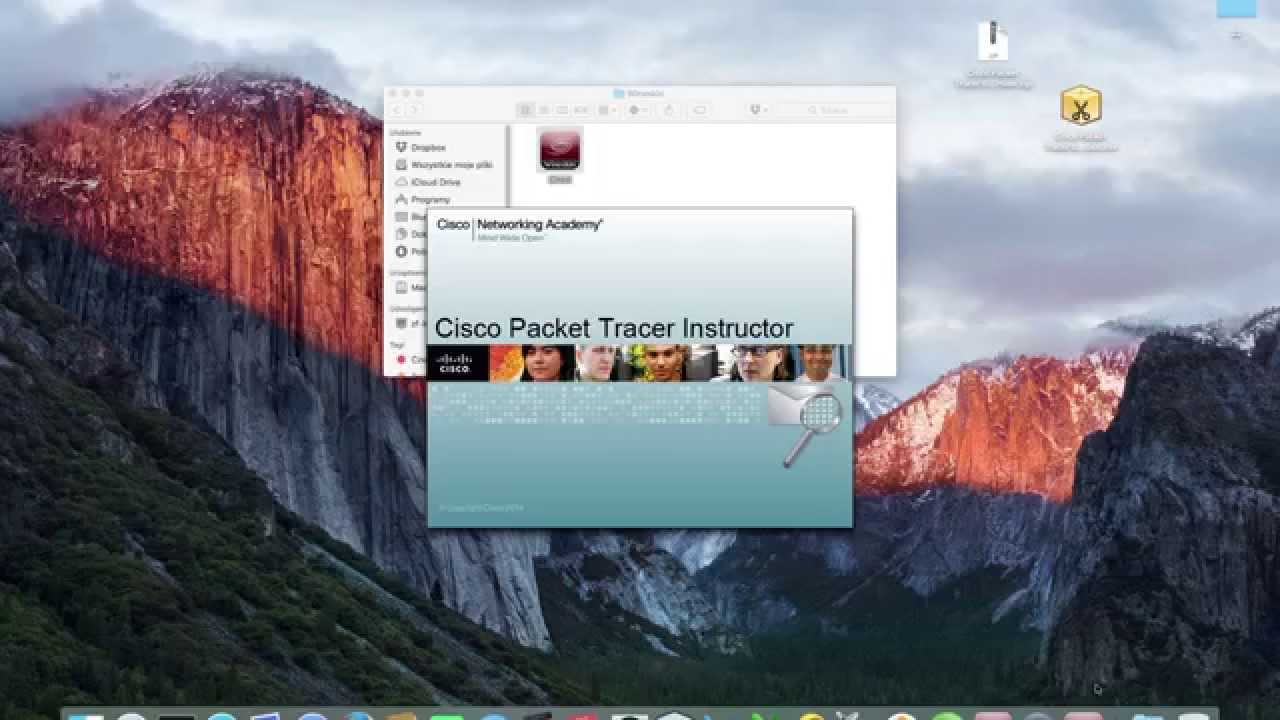Viewport: 1280px width, 720px height.
Task: Click the Finder share toolbar button
Action: coord(670,110)
